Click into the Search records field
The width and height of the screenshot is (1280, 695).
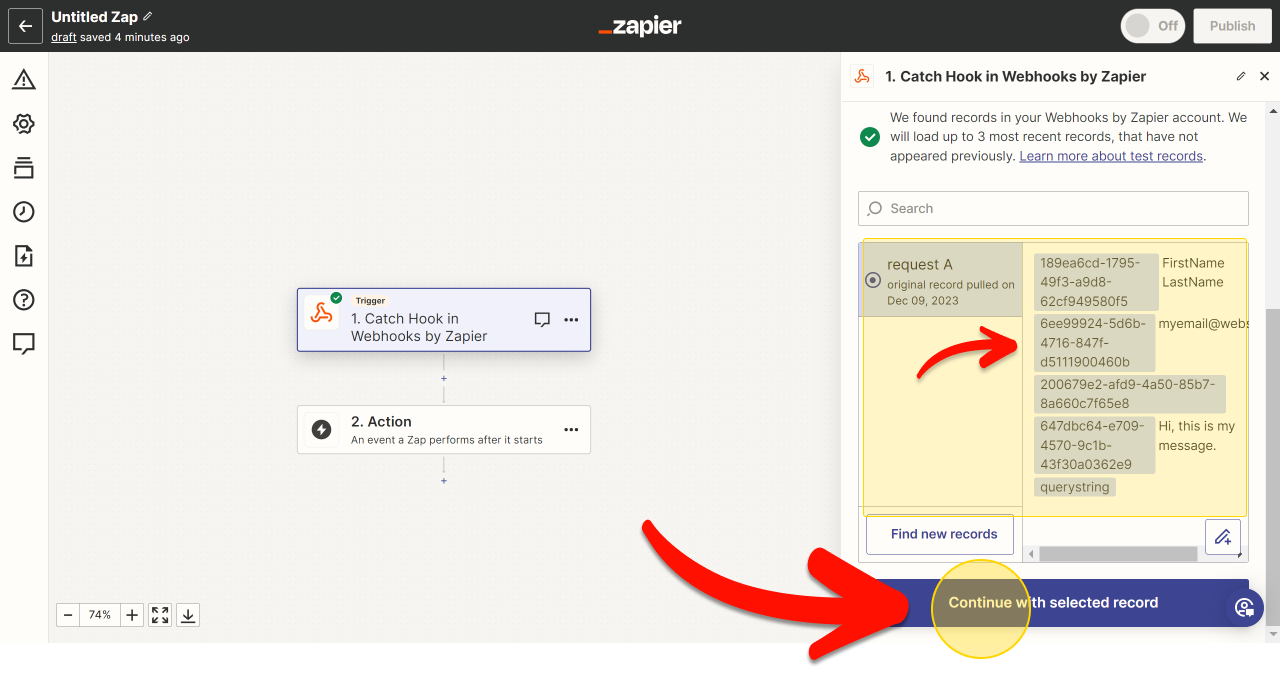tap(1053, 208)
